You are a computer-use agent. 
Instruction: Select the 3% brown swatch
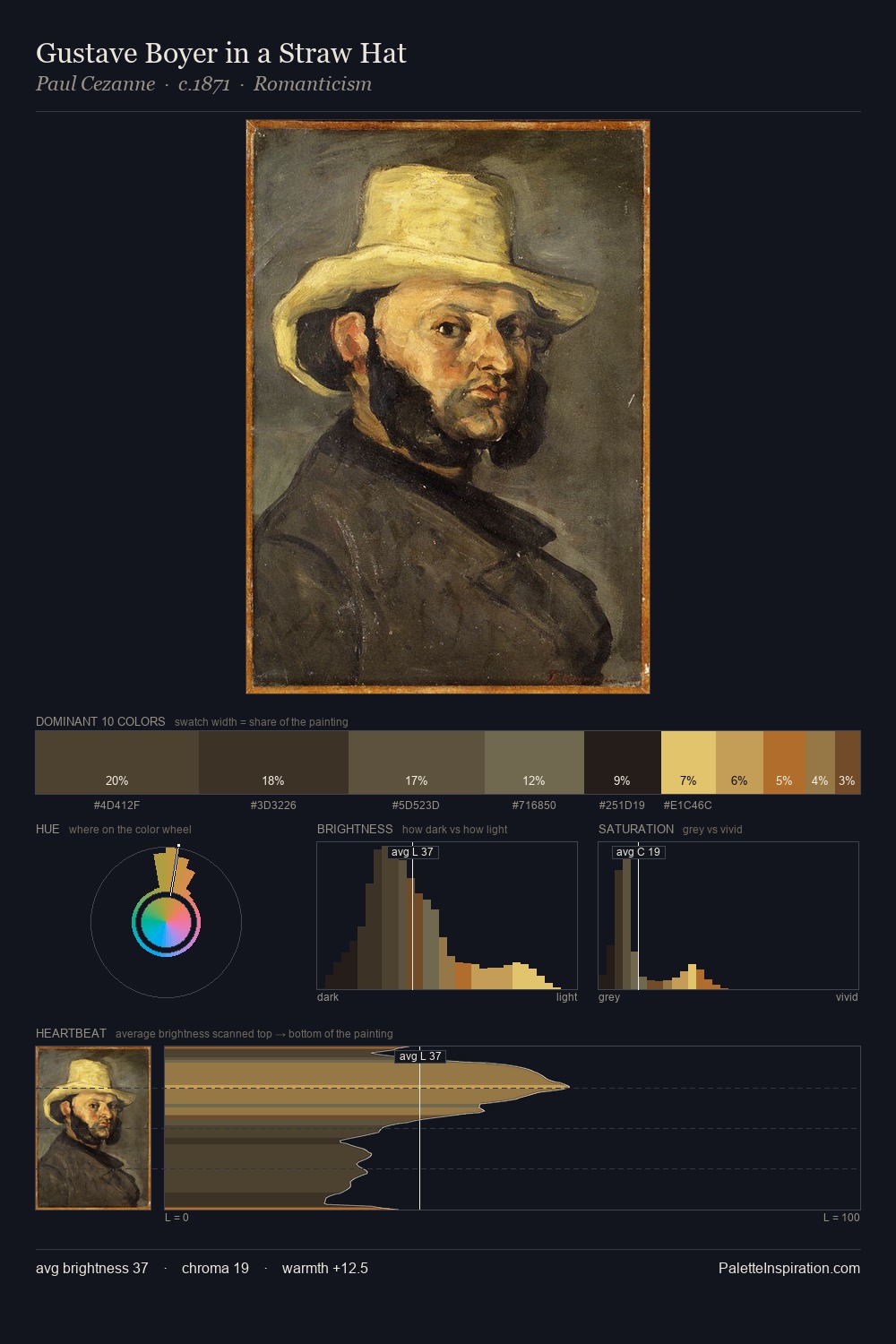(848, 762)
